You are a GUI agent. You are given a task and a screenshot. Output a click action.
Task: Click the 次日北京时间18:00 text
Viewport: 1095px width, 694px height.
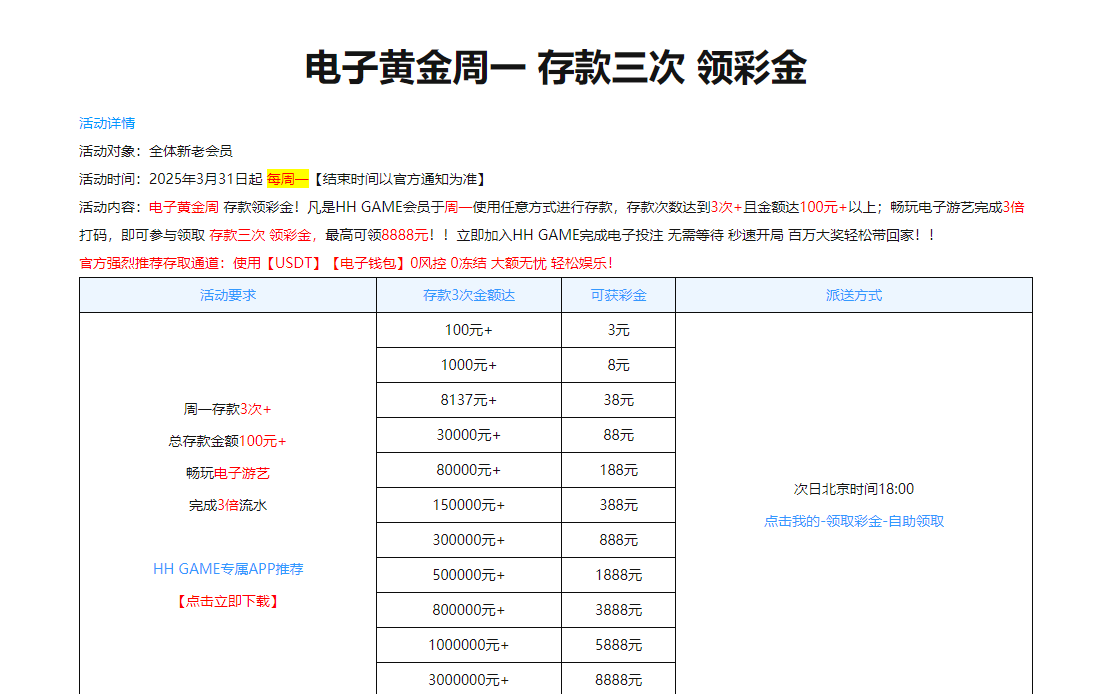pos(853,489)
